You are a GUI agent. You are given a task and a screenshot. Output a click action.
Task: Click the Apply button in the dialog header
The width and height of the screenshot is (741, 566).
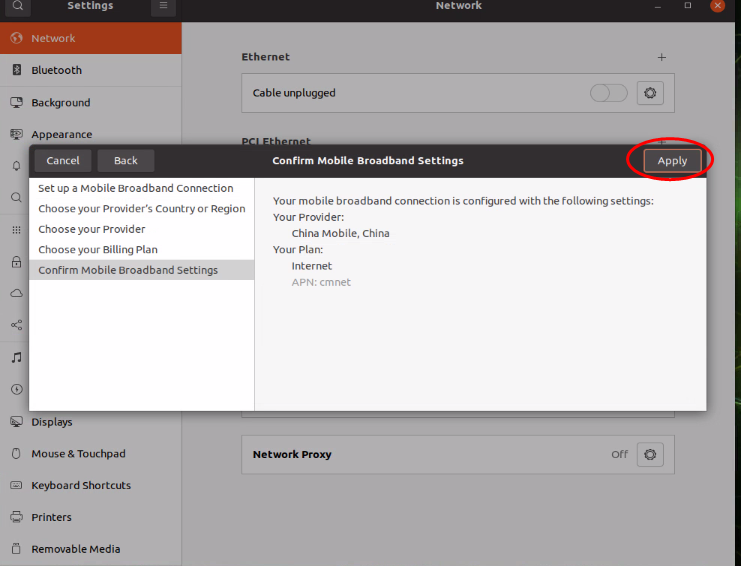[x=672, y=161]
